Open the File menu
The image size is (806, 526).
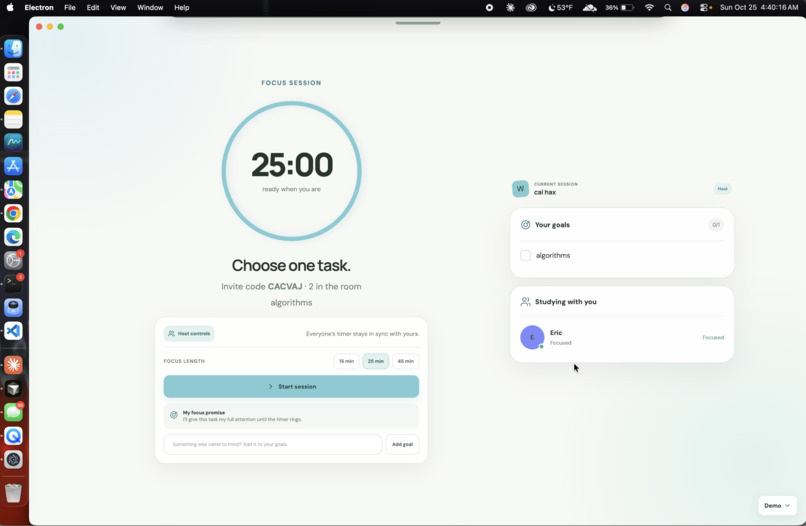[x=70, y=8]
